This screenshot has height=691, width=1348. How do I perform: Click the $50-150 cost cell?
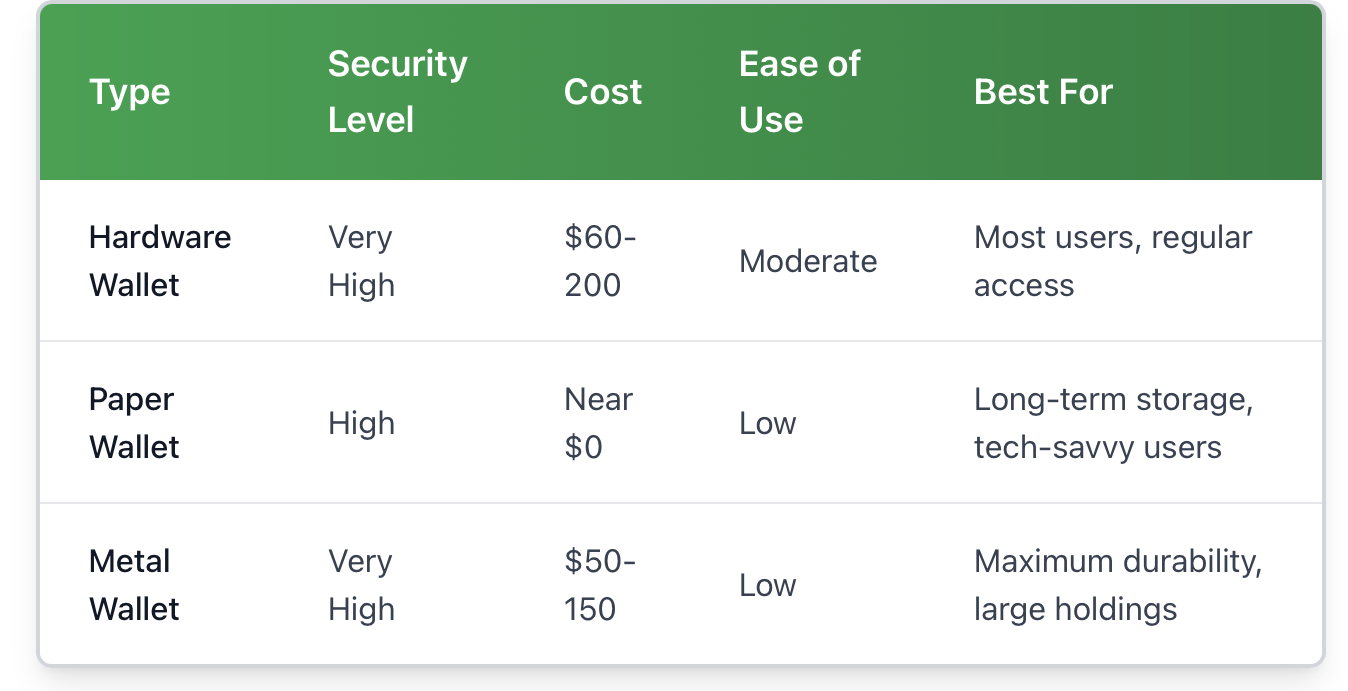click(599, 585)
